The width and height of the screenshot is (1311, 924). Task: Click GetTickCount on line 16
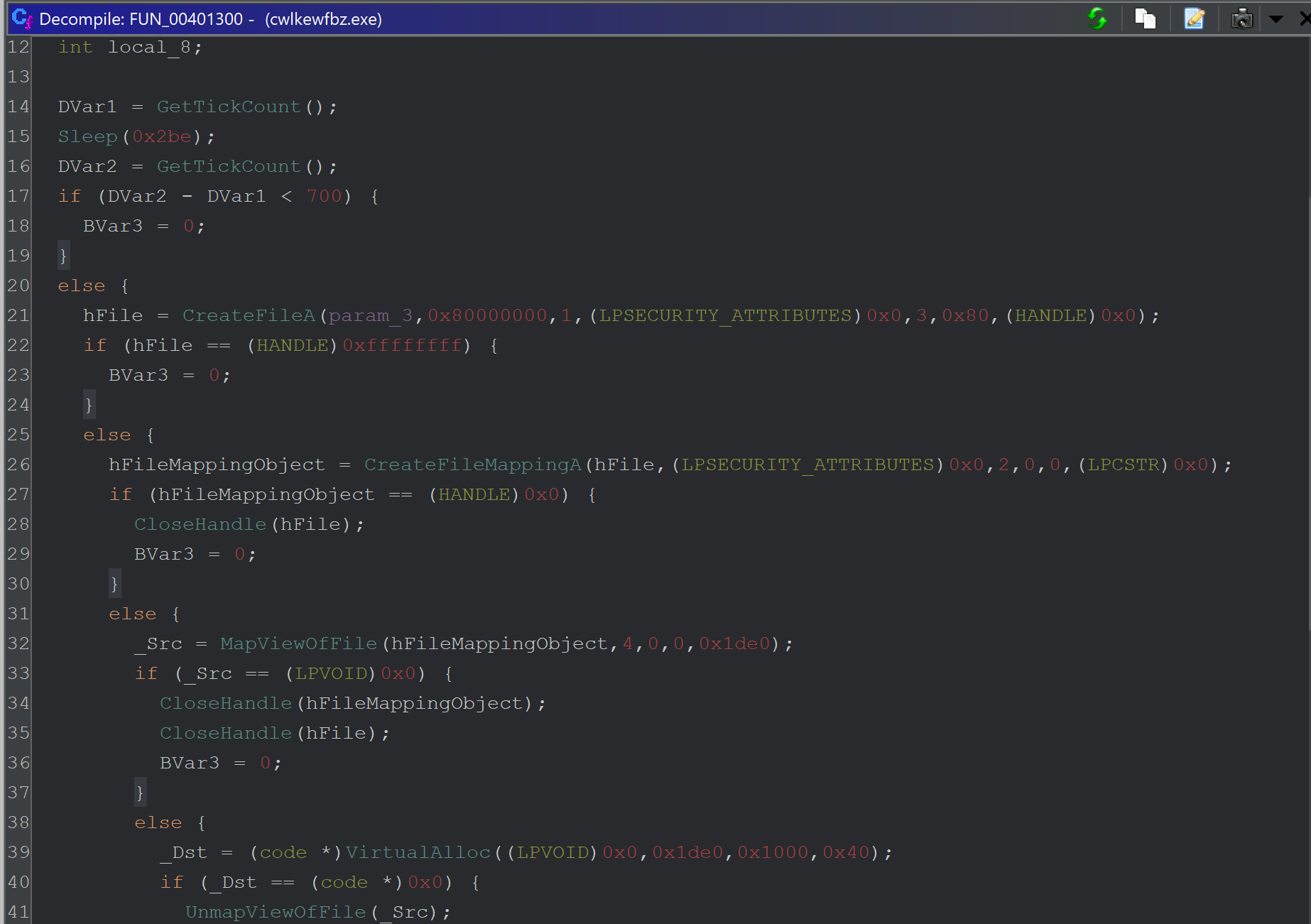[229, 166]
